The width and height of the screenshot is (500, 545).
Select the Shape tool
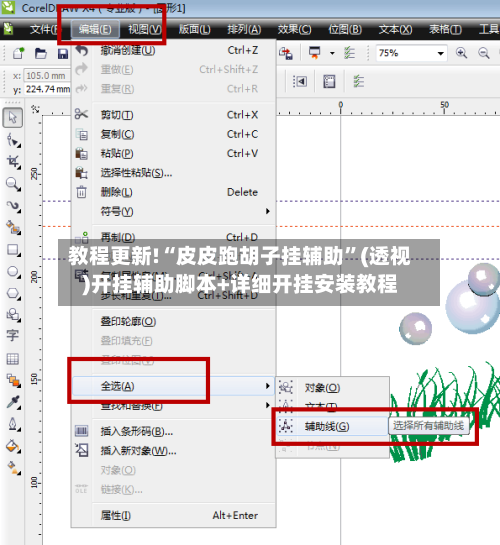click(x=13, y=140)
